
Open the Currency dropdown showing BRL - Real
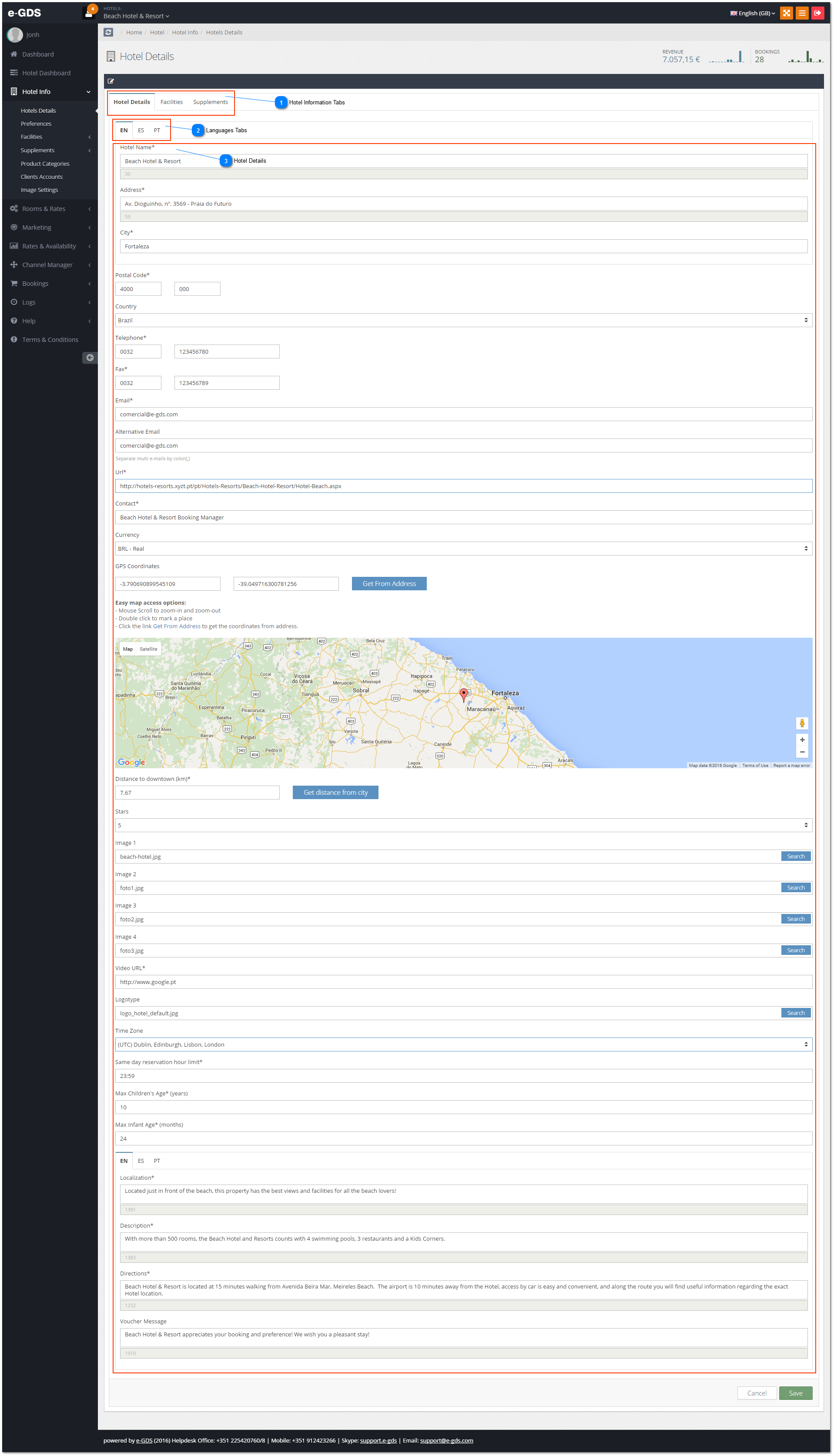463,549
